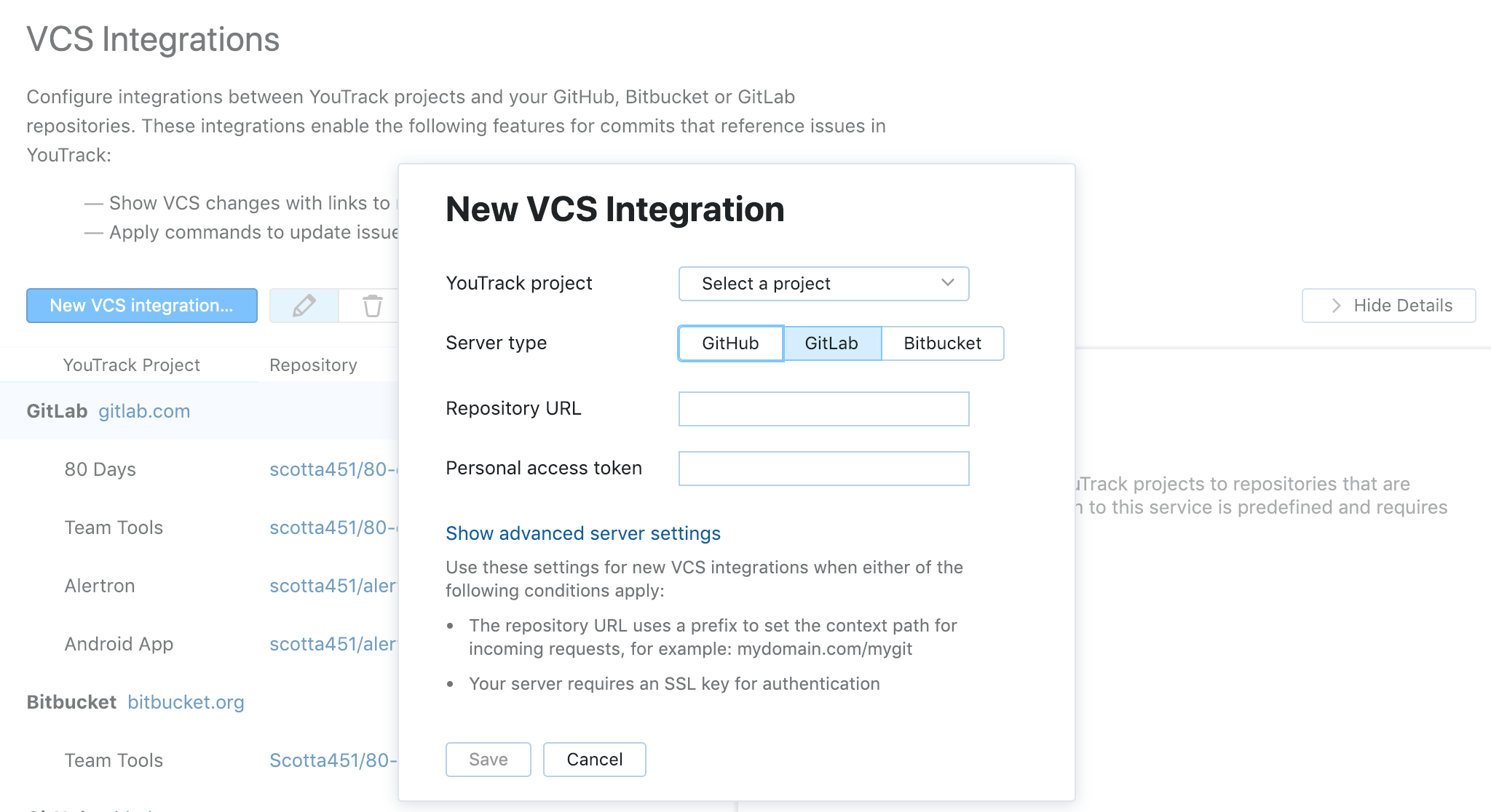Click the Save button
Viewport: 1491px width, 812px height.
[488, 760]
